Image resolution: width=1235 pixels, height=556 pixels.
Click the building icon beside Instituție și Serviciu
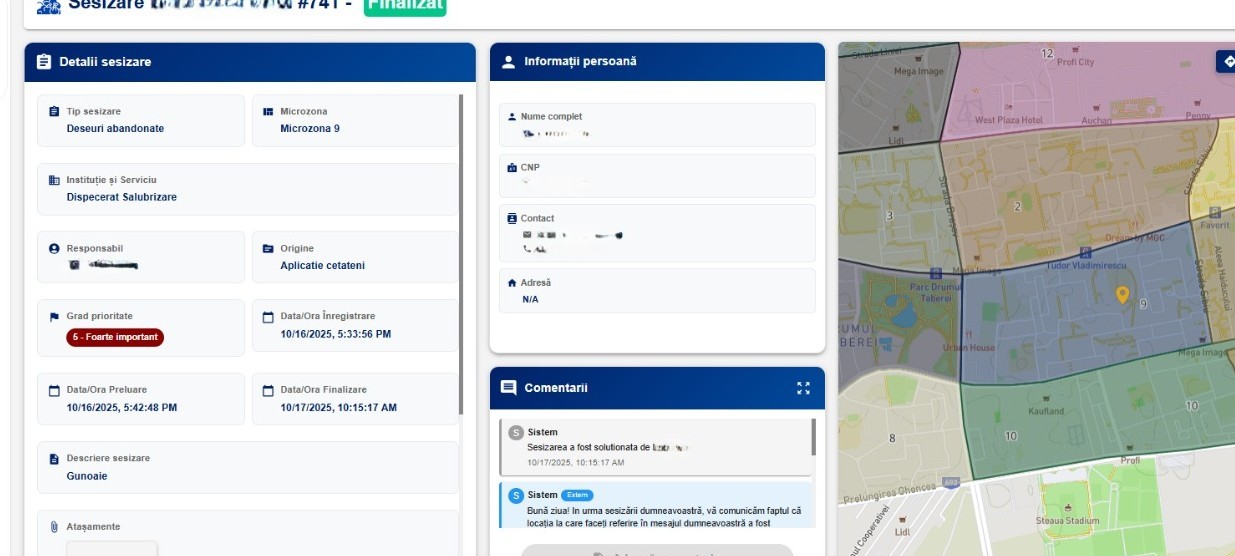point(54,180)
